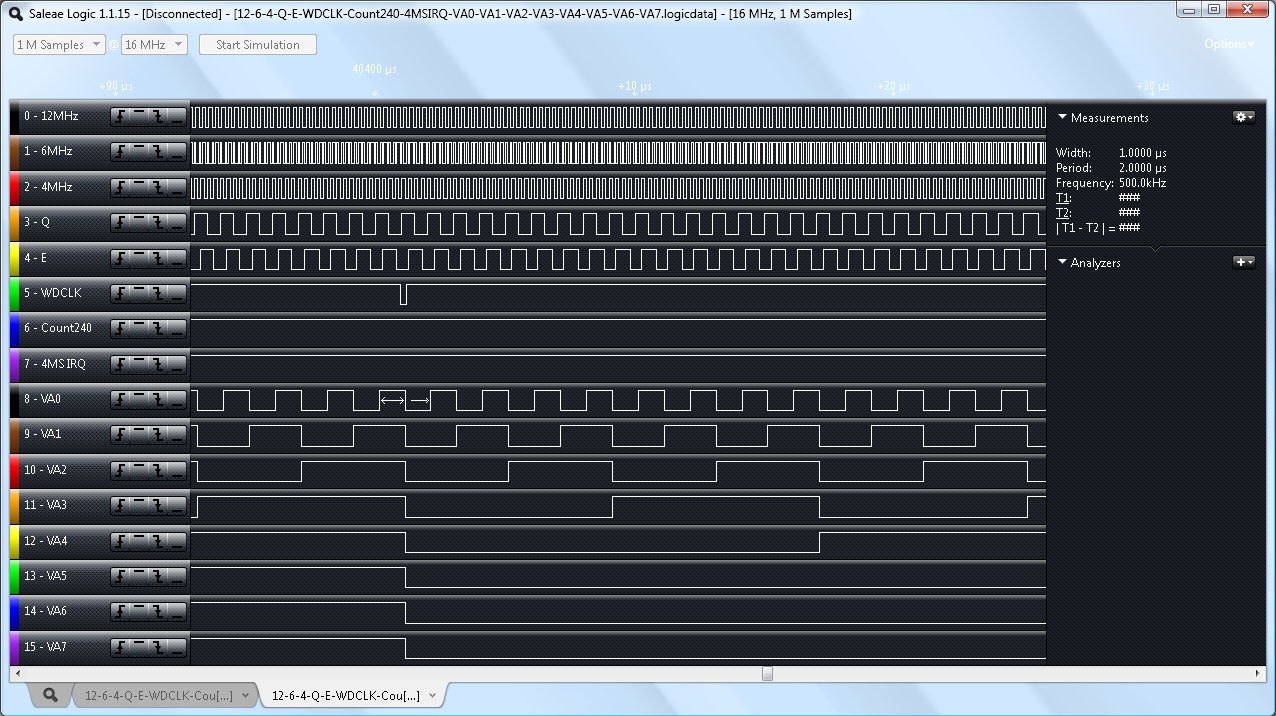Click the Period 2.0000 µs measurement value
The height and width of the screenshot is (716, 1276).
[1142, 168]
